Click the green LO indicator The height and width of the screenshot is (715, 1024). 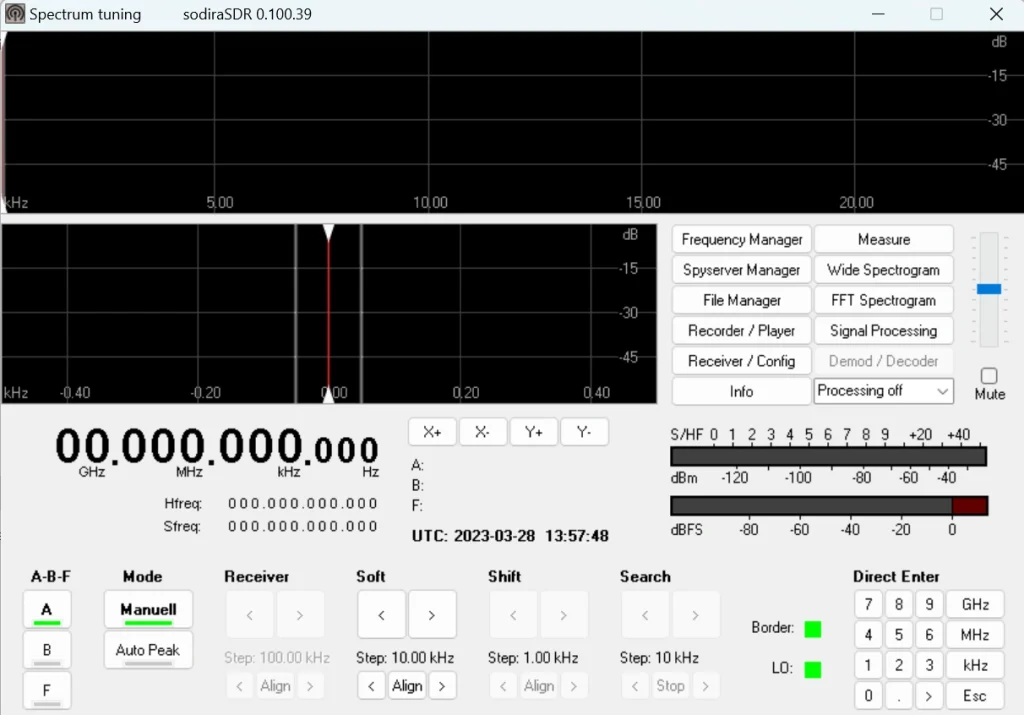point(812,669)
